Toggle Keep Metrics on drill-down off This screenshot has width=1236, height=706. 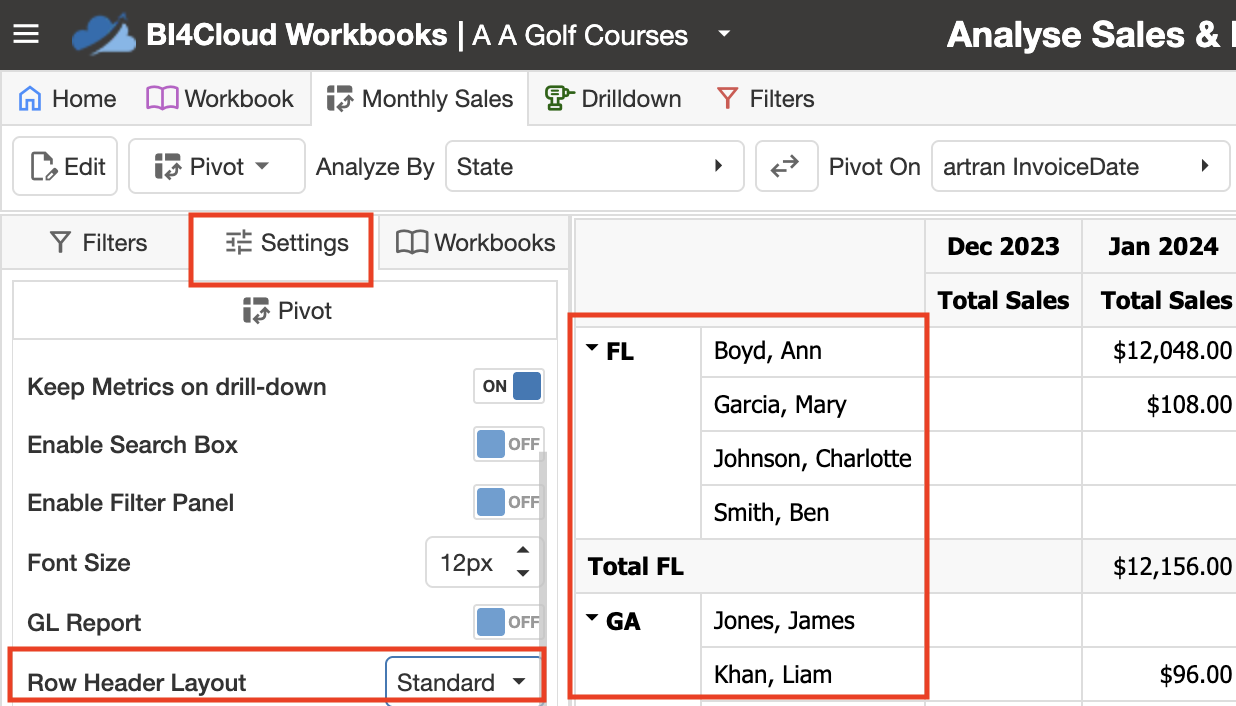tap(509, 387)
